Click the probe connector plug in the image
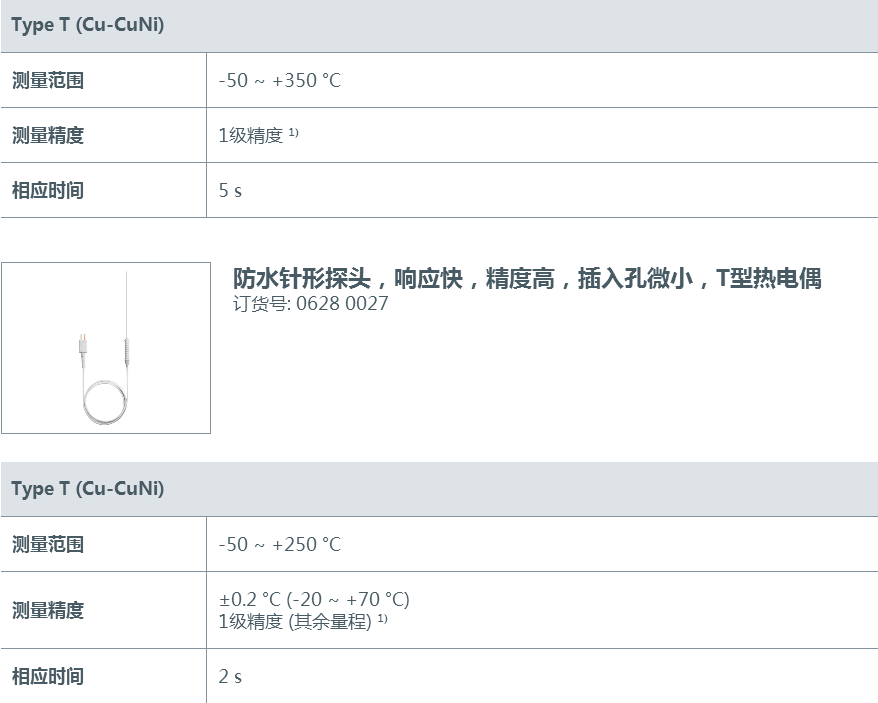The height and width of the screenshot is (703, 878). coord(83,344)
